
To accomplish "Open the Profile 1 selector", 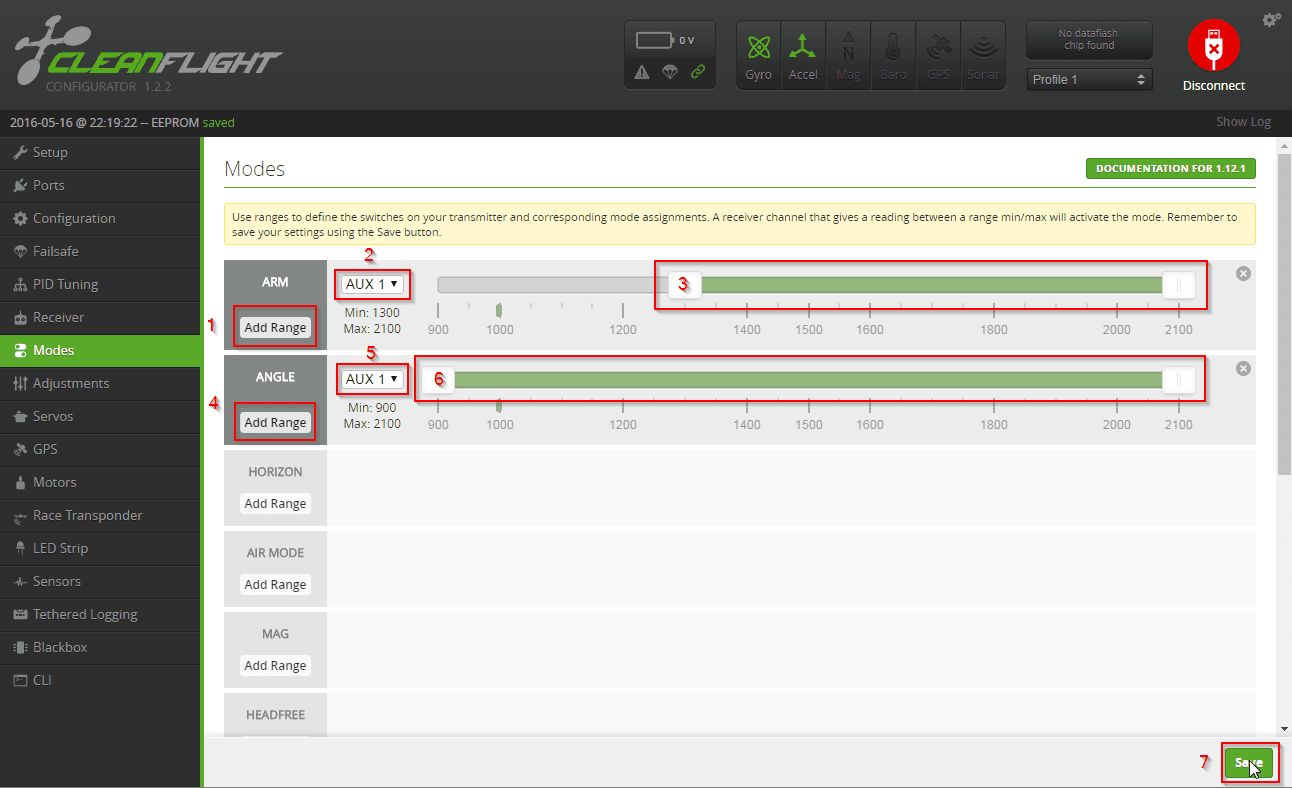I will pyautogui.click(x=1089, y=79).
